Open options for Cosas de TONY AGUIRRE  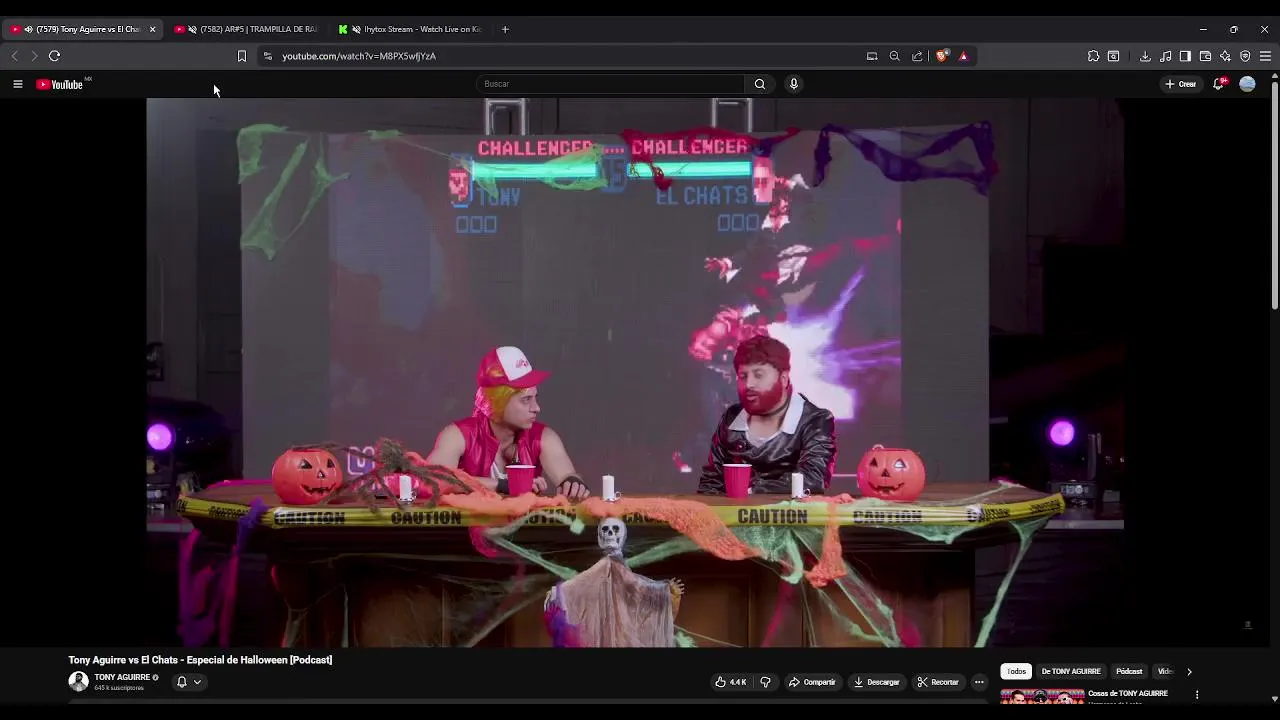(x=1197, y=694)
